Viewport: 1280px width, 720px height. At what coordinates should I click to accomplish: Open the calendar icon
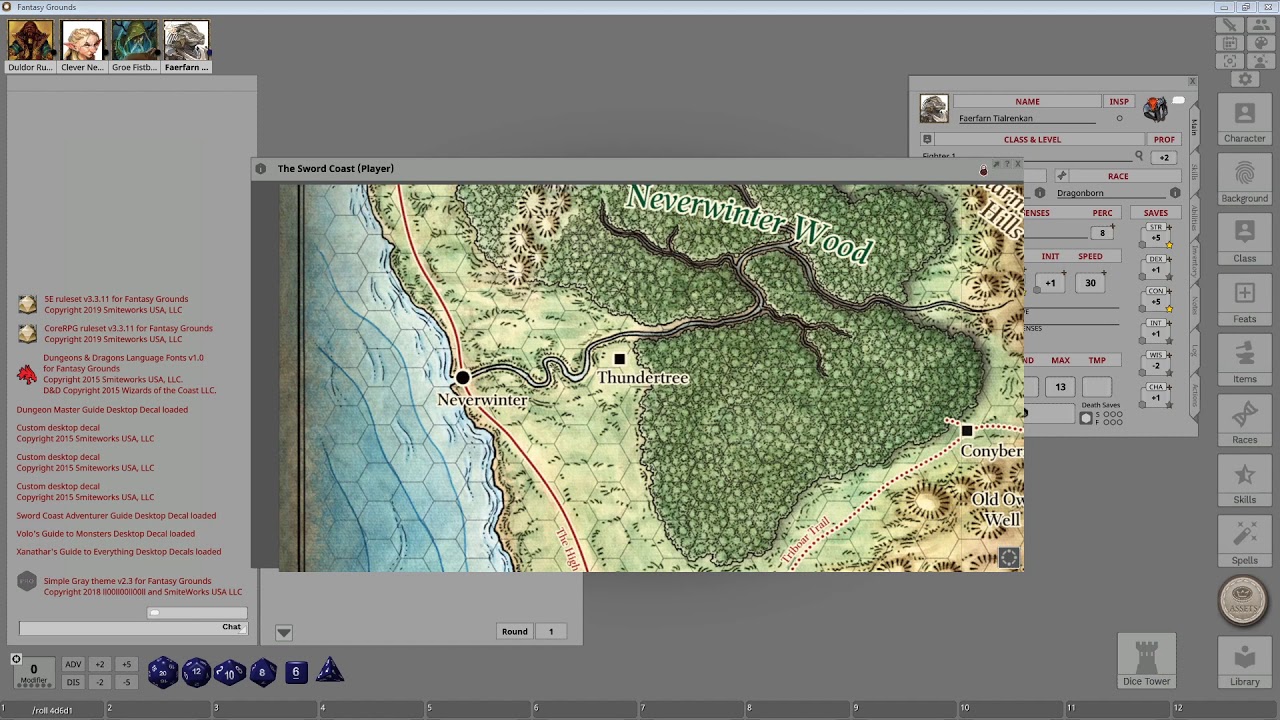click(x=1231, y=43)
